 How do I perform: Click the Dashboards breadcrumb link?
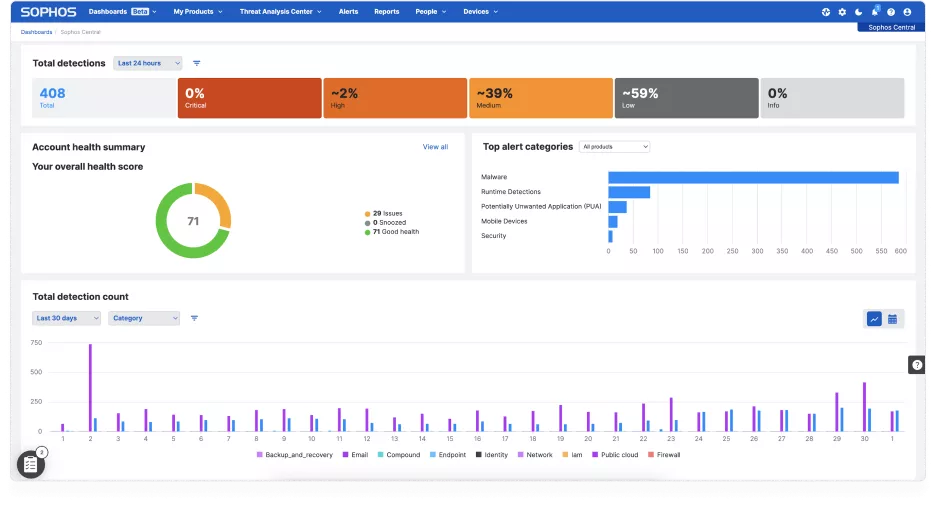pos(37,32)
